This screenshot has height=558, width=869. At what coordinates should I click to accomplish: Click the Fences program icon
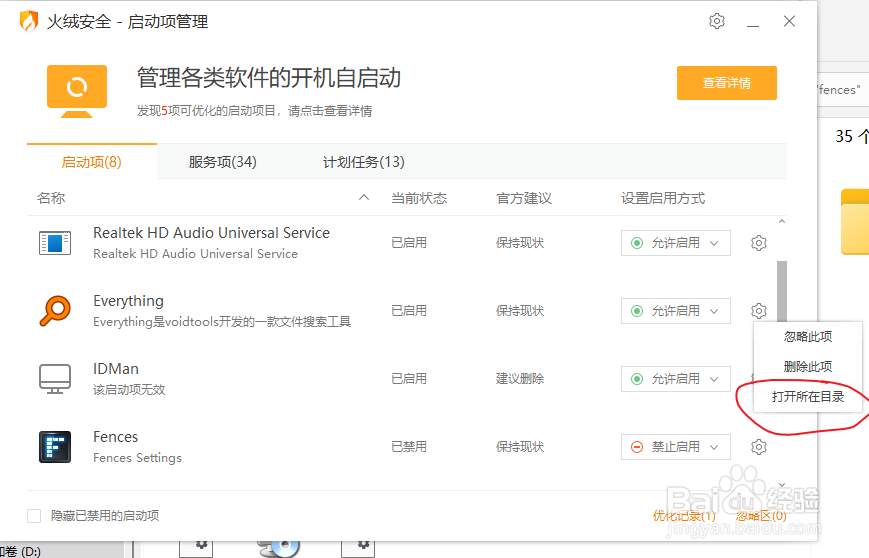coord(55,447)
